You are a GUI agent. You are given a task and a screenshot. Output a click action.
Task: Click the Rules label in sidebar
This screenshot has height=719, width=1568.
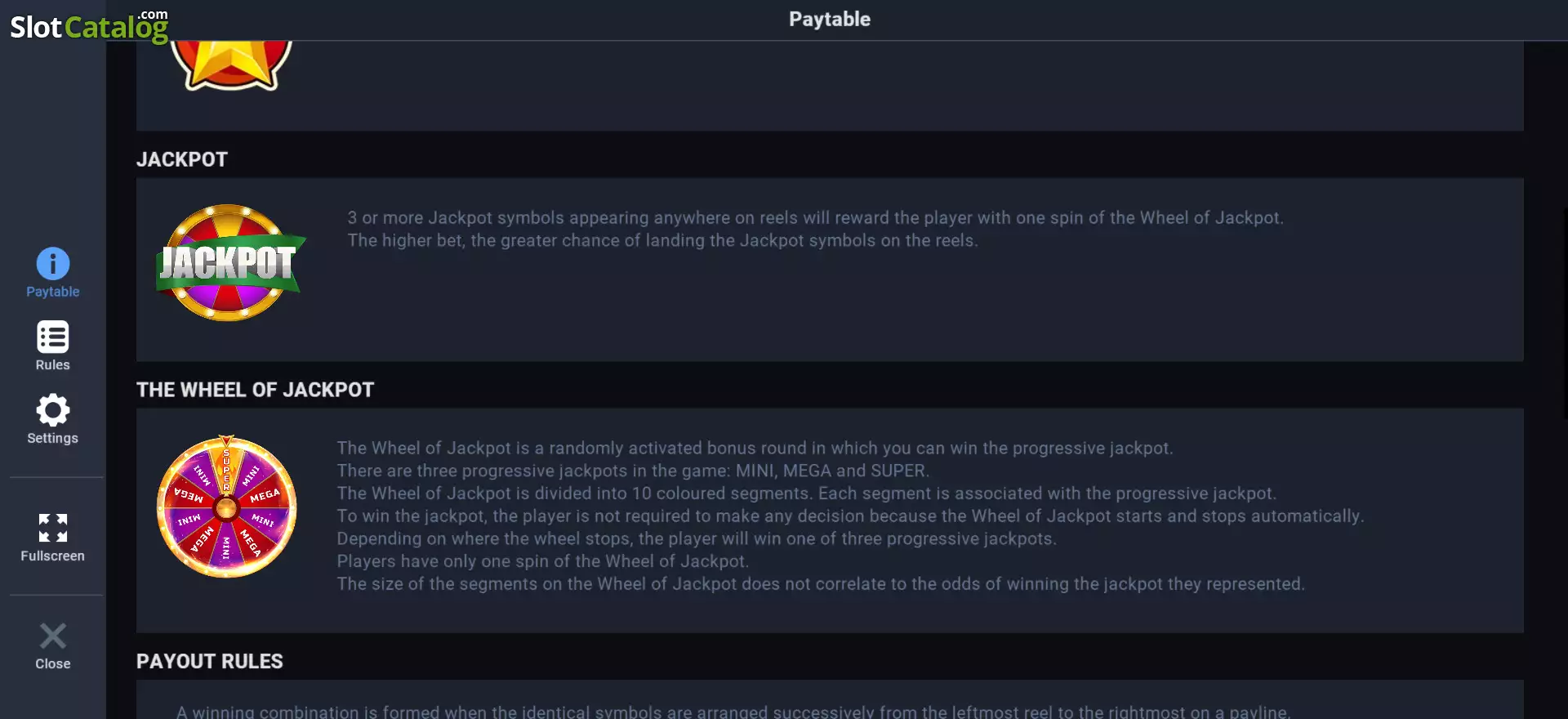coord(52,365)
